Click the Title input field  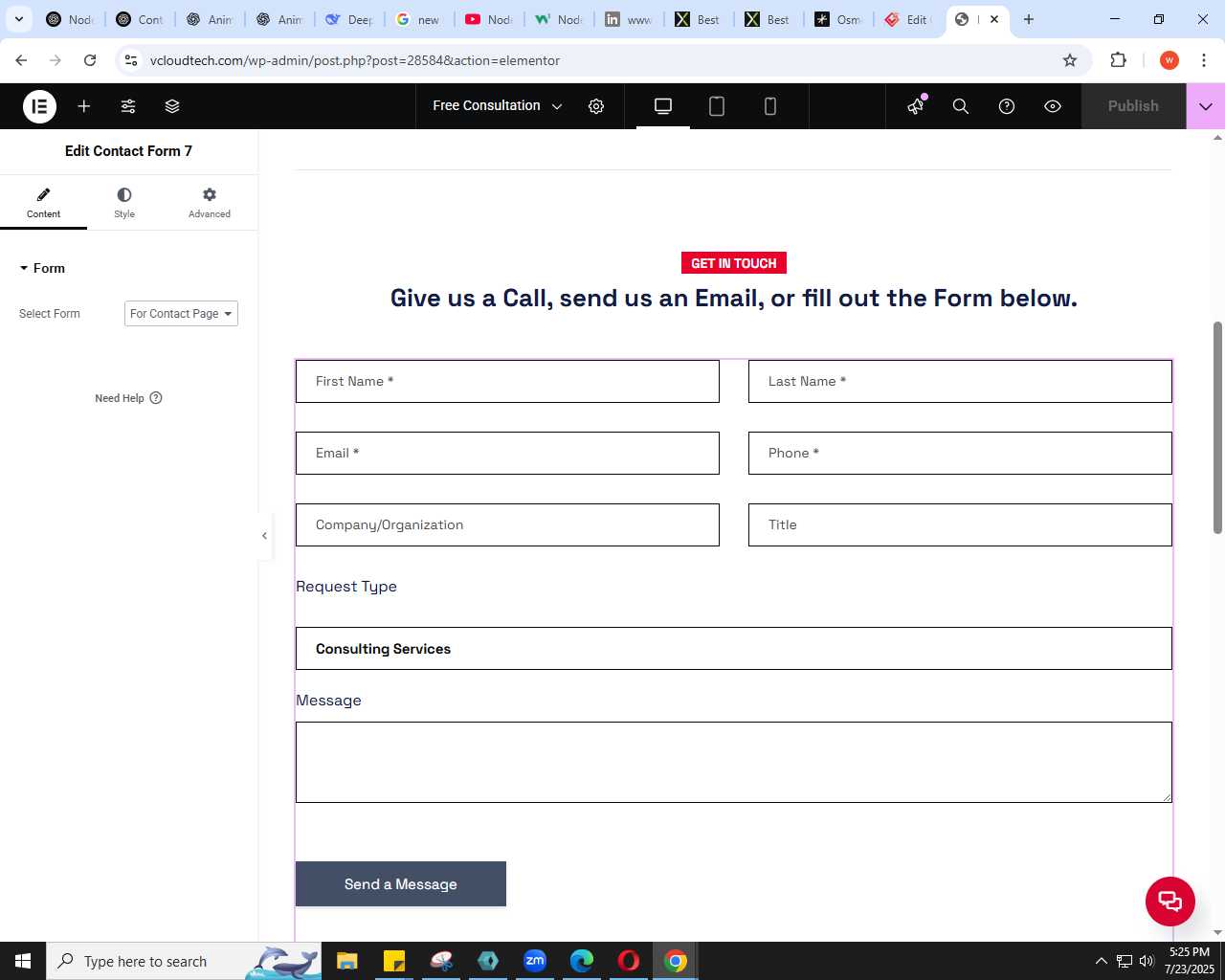click(x=960, y=524)
